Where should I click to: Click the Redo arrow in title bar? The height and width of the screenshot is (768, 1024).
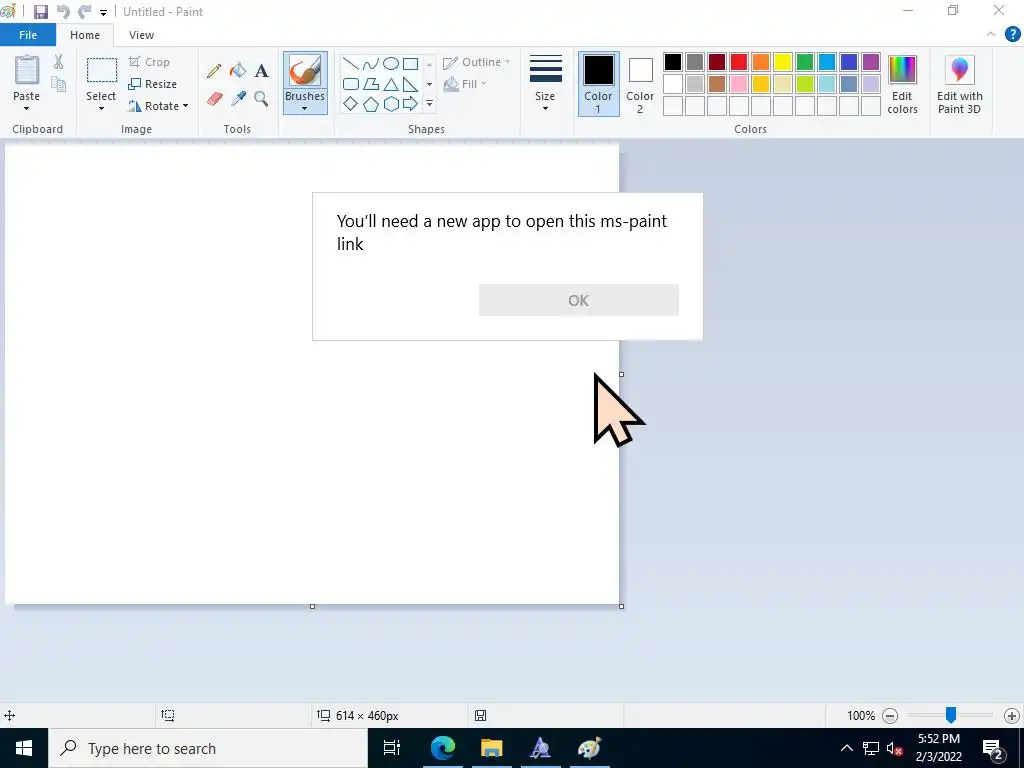[x=84, y=12]
